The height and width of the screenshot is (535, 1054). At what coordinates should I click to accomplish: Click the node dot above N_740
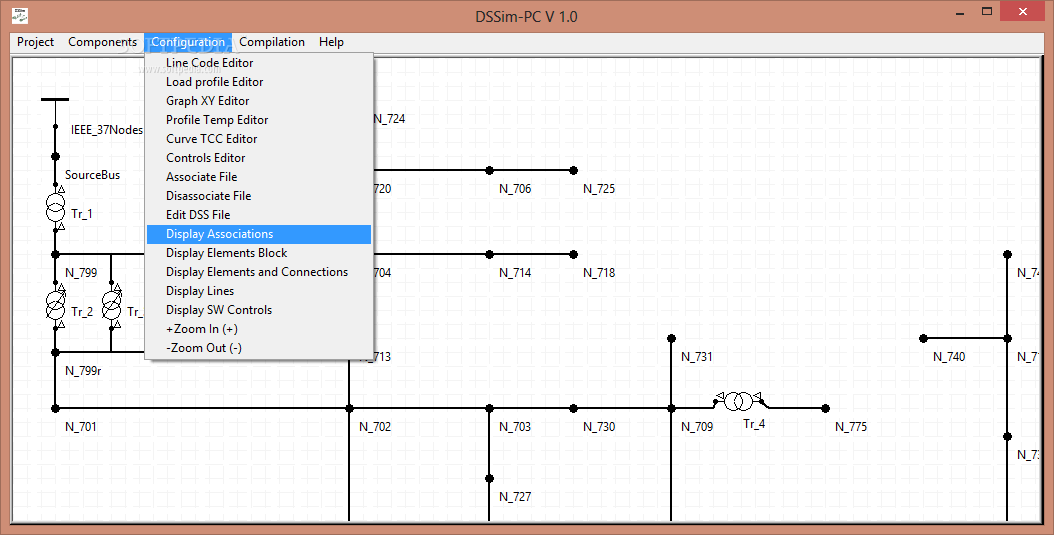pyautogui.click(x=923, y=338)
